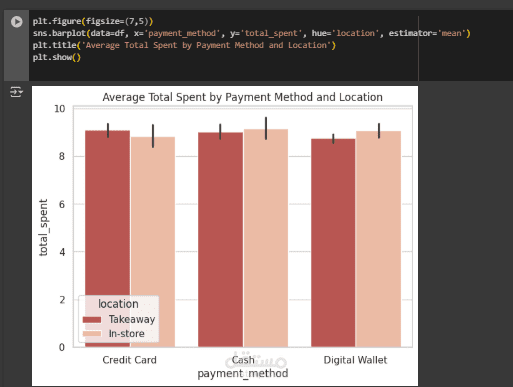Click the In-store legend color swatch
The height and width of the screenshot is (387, 513).
92,334
